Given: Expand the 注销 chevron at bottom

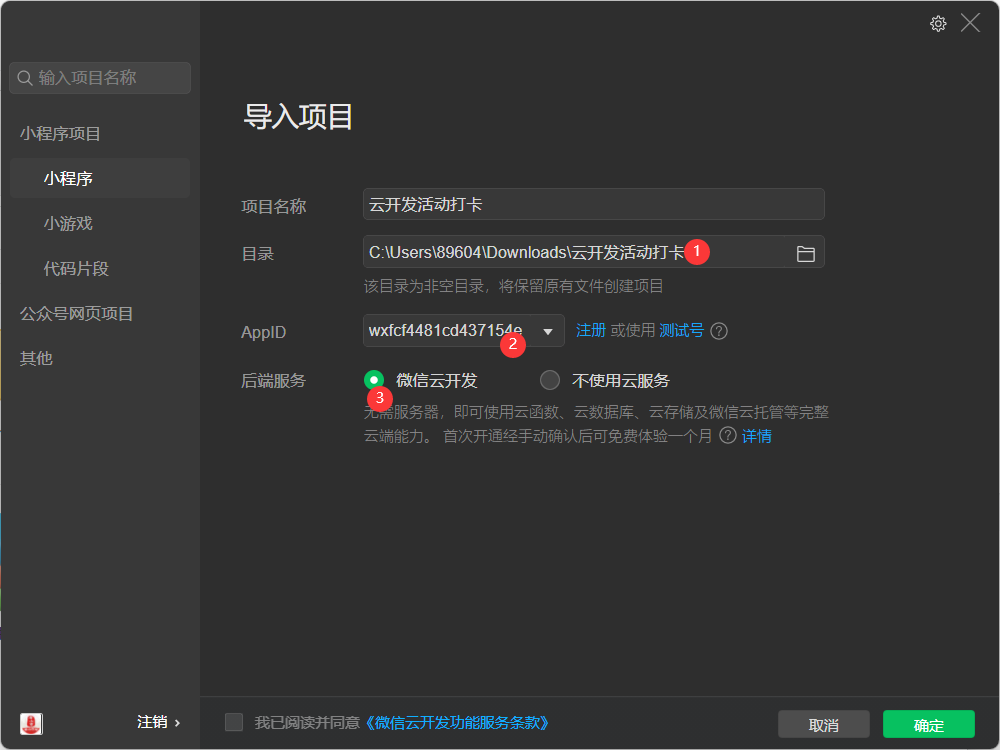Looking at the screenshot, I should point(178,722).
